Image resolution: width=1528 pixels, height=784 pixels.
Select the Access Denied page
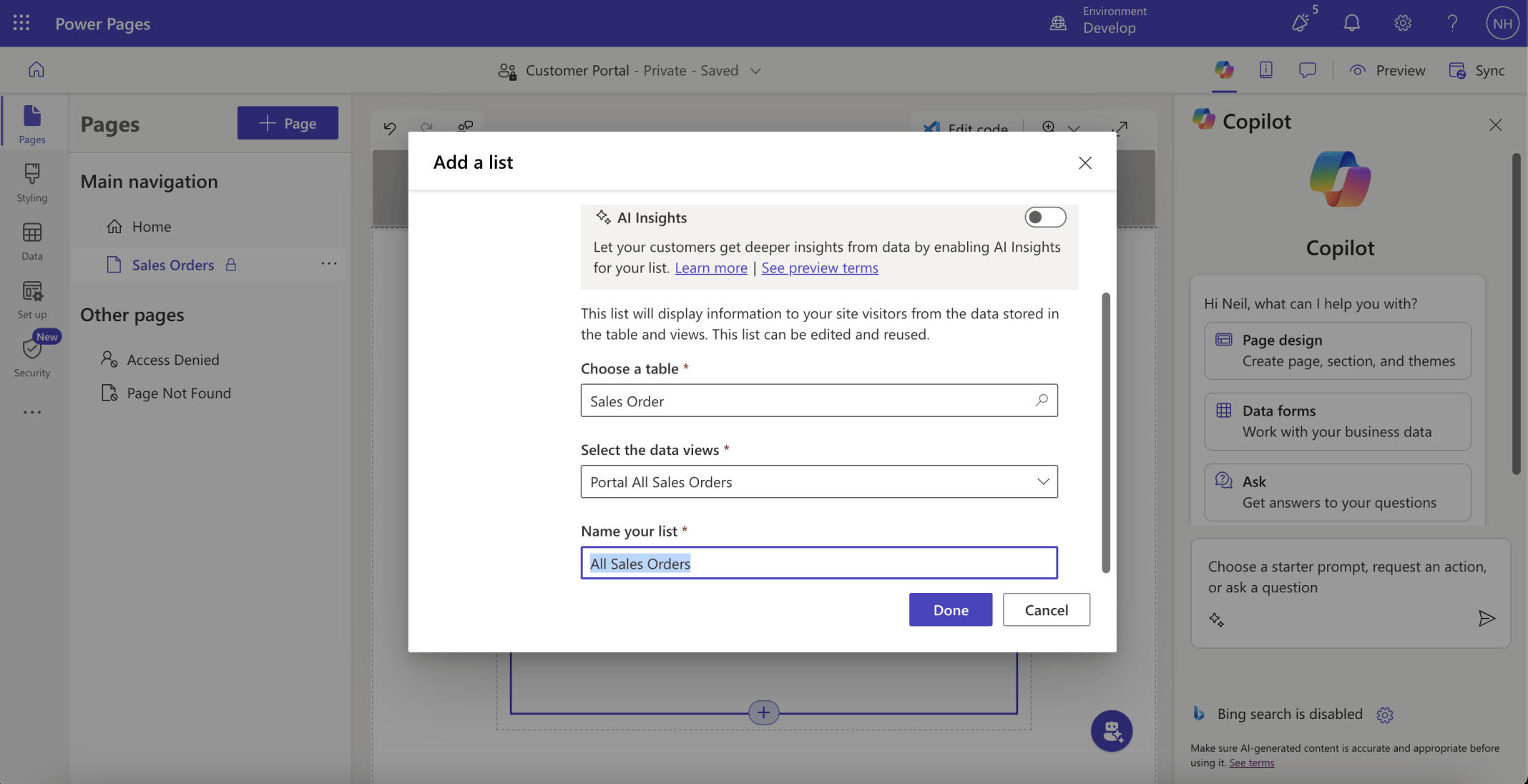[x=172, y=360]
